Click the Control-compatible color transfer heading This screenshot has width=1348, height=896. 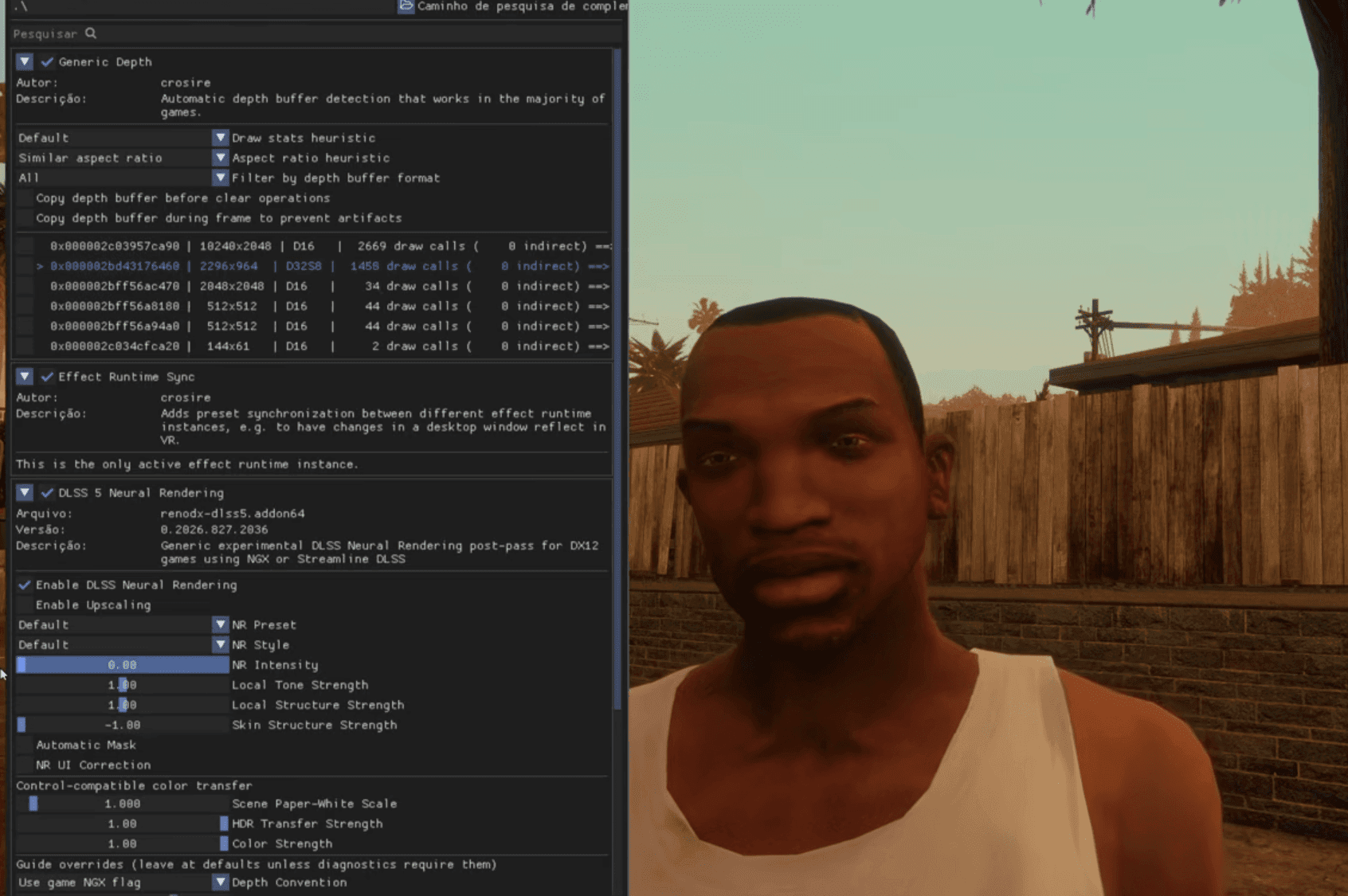click(134, 785)
